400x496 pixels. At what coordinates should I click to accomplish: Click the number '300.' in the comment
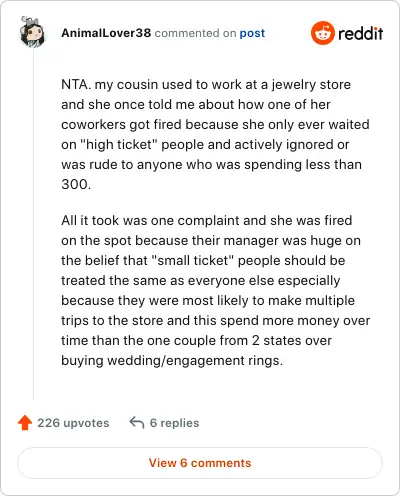point(76,184)
